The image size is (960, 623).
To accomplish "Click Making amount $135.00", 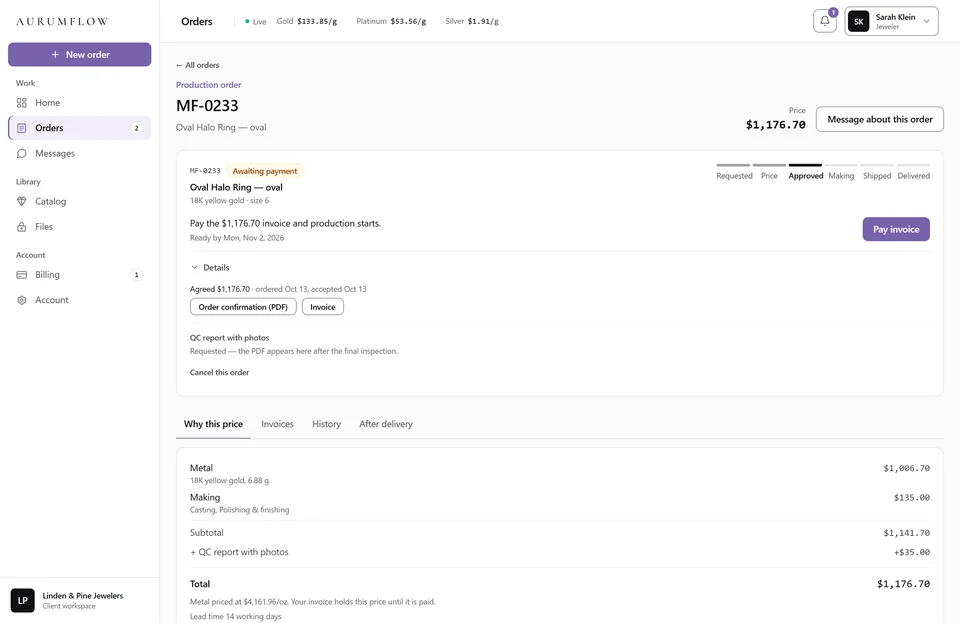I will pos(912,498).
